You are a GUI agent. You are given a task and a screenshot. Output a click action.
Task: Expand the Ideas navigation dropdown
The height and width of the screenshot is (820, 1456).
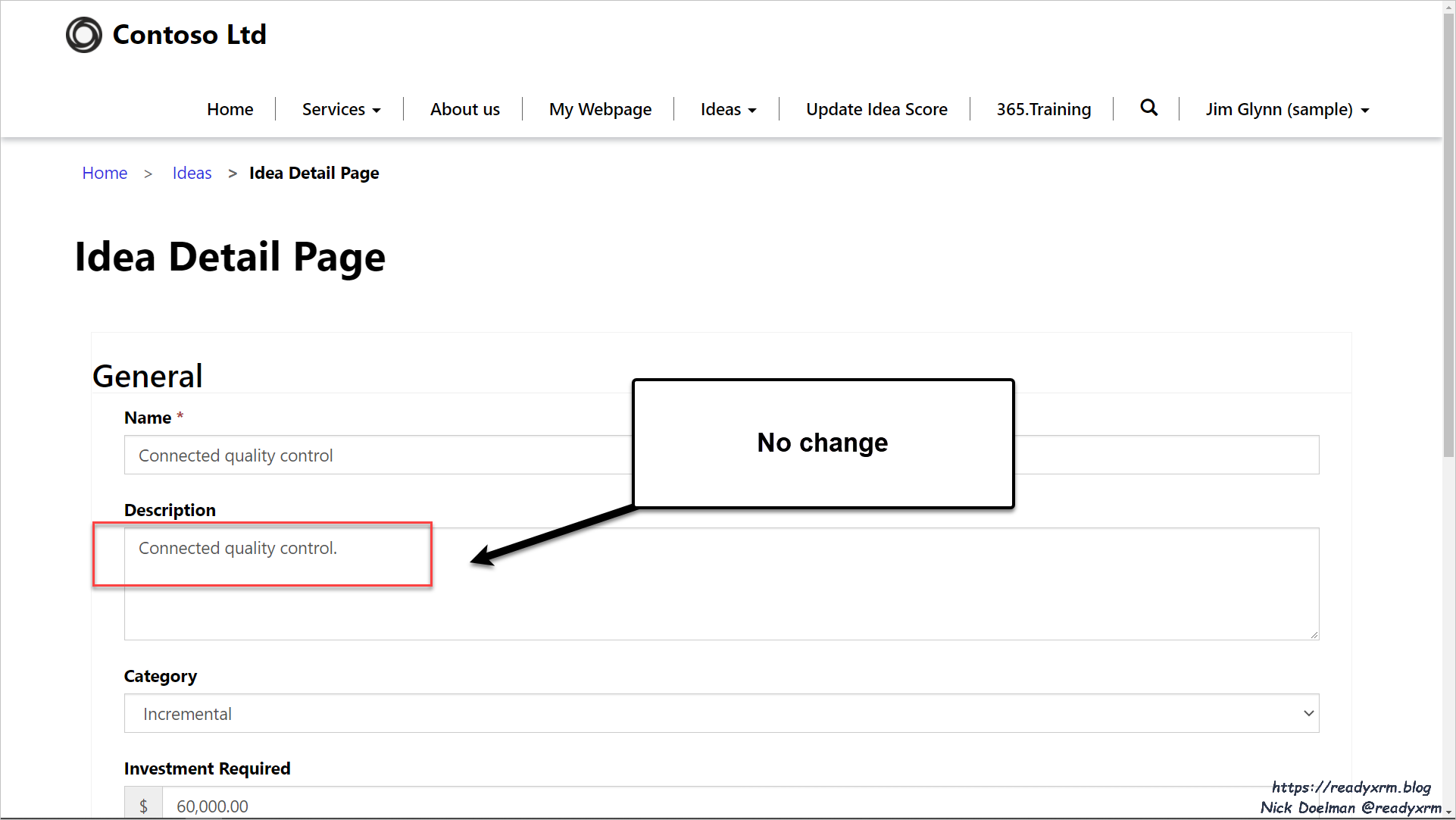728,109
